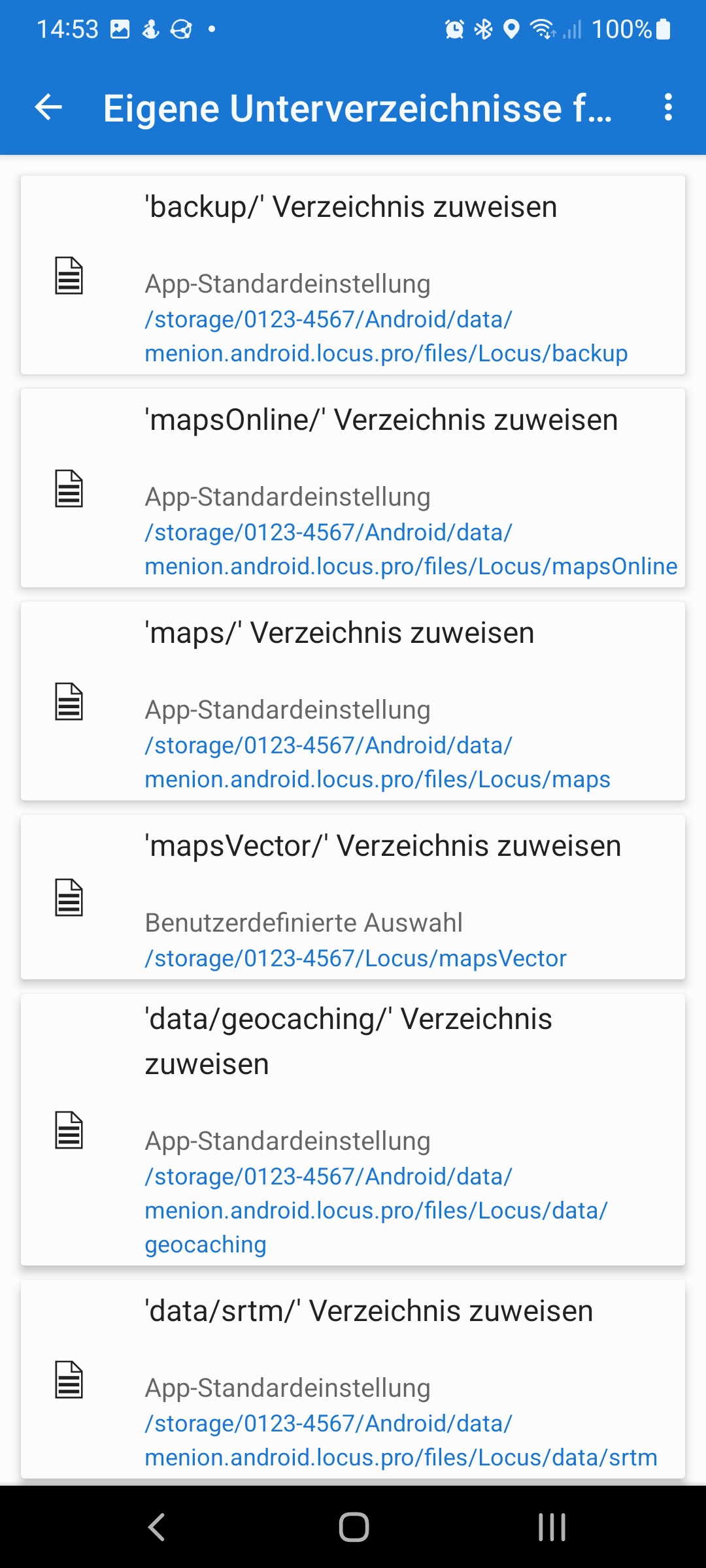Tap the Locus/data/srtm path link
Screen dimensions: 706x1568
(400, 1441)
